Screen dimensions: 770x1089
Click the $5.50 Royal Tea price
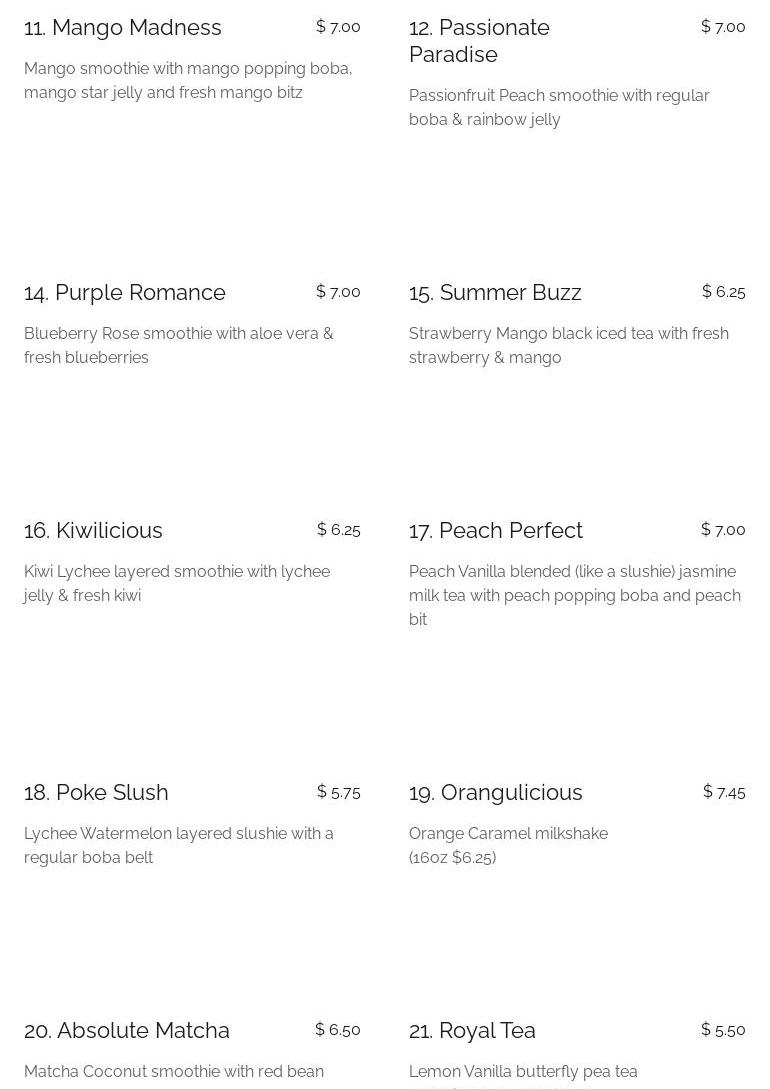[723, 1030]
